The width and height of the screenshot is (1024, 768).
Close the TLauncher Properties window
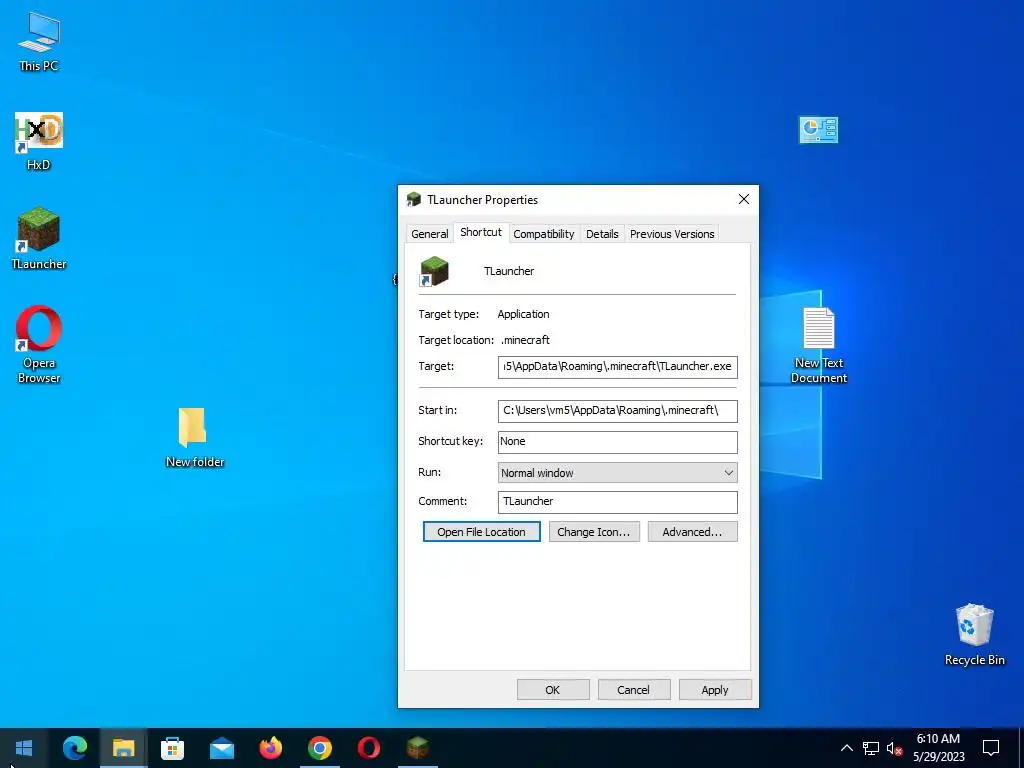click(743, 199)
